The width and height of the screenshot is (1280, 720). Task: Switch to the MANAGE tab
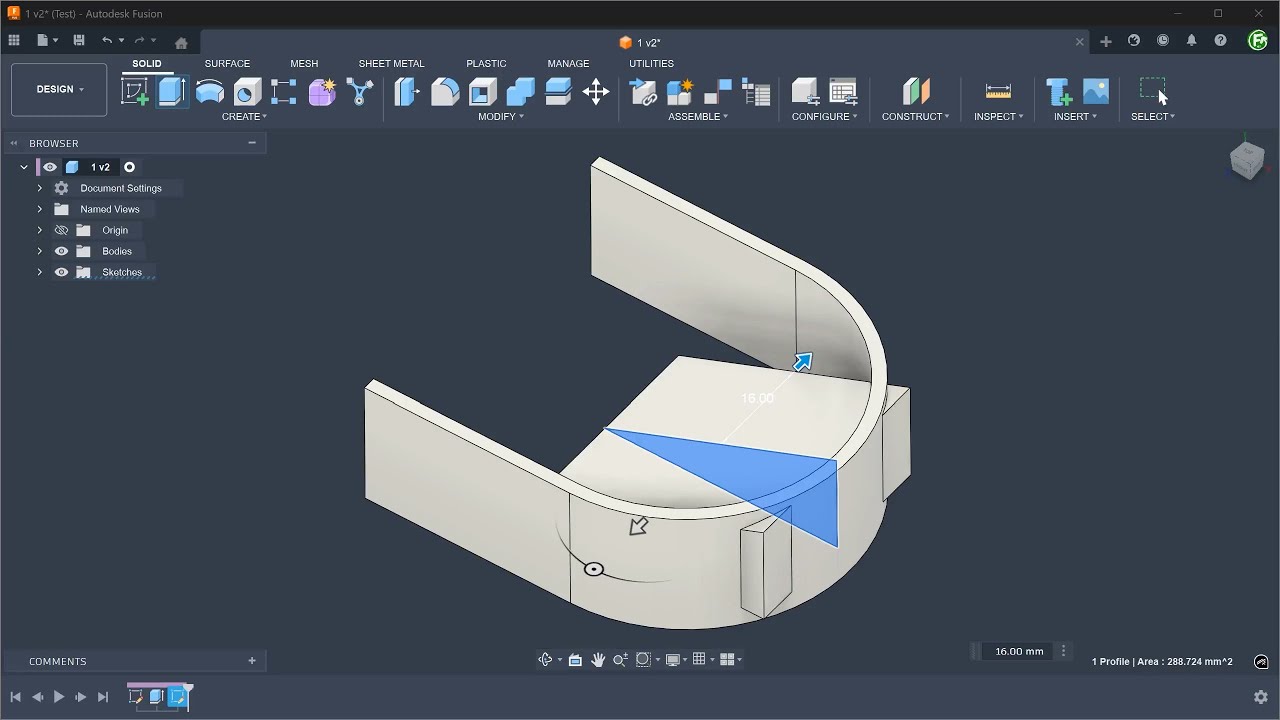568,63
